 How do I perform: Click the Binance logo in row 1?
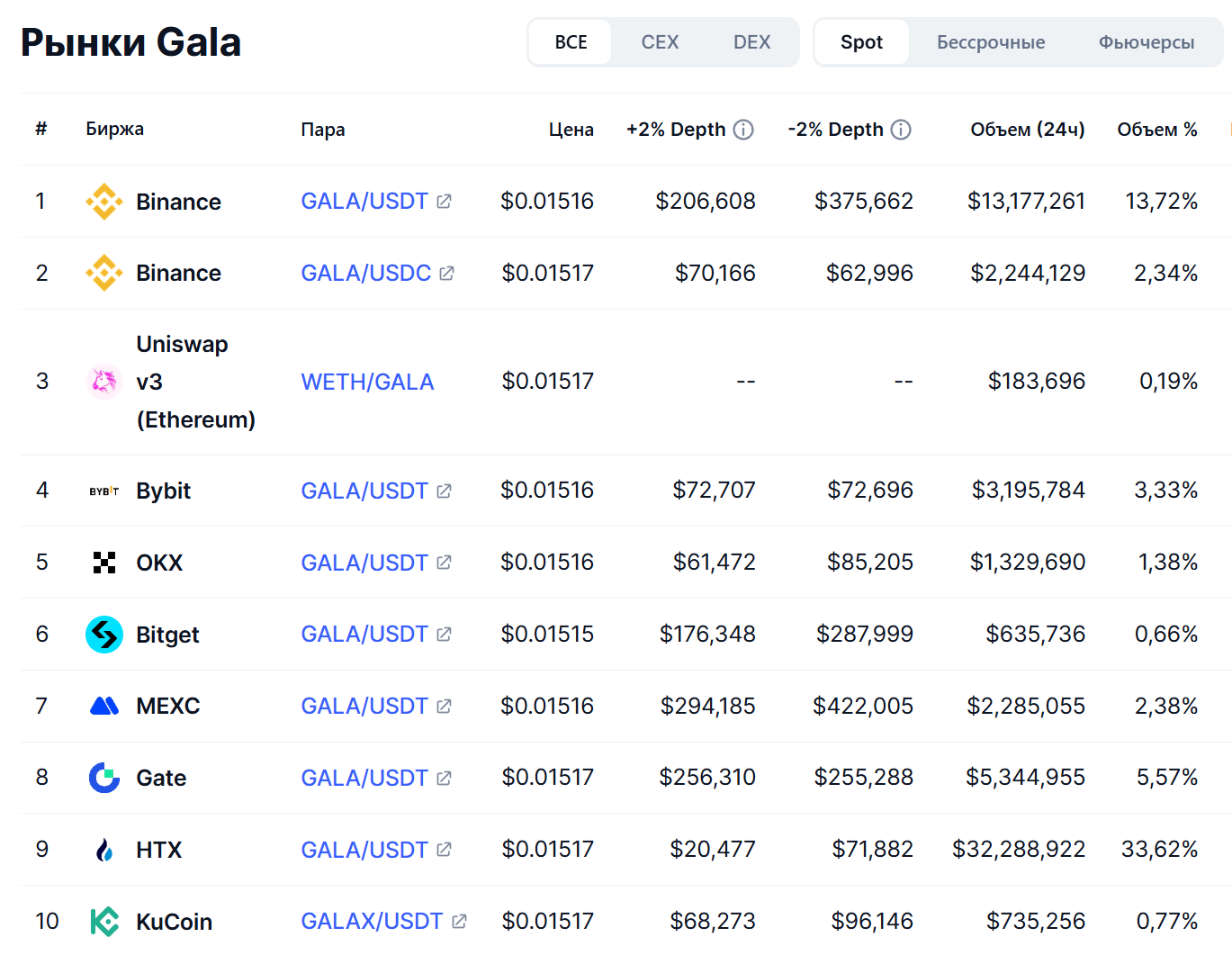[104, 202]
